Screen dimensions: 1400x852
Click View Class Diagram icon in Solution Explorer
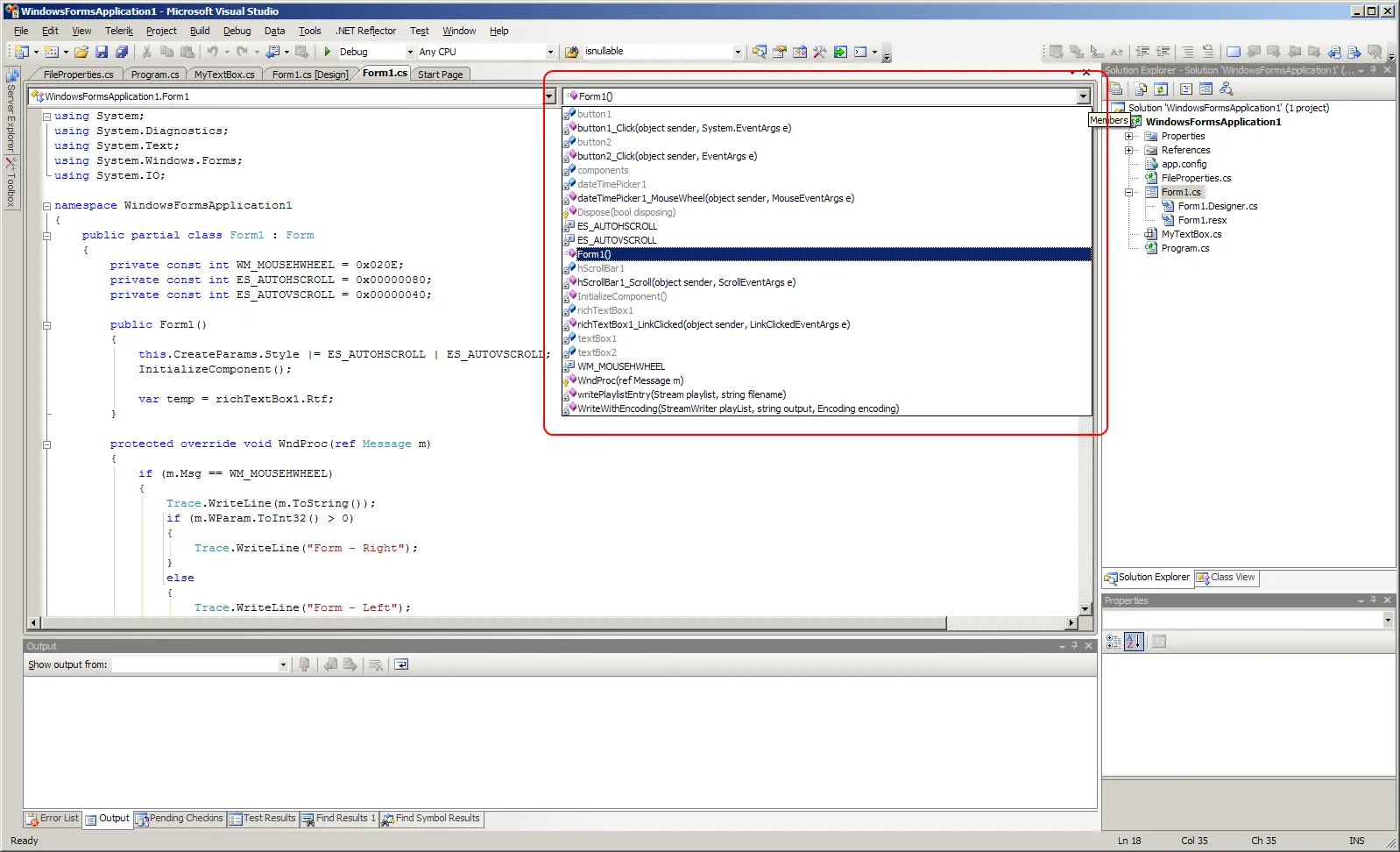click(1226, 89)
